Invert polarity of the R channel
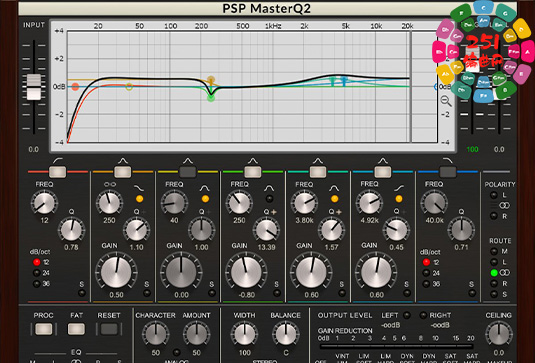 tap(493, 216)
